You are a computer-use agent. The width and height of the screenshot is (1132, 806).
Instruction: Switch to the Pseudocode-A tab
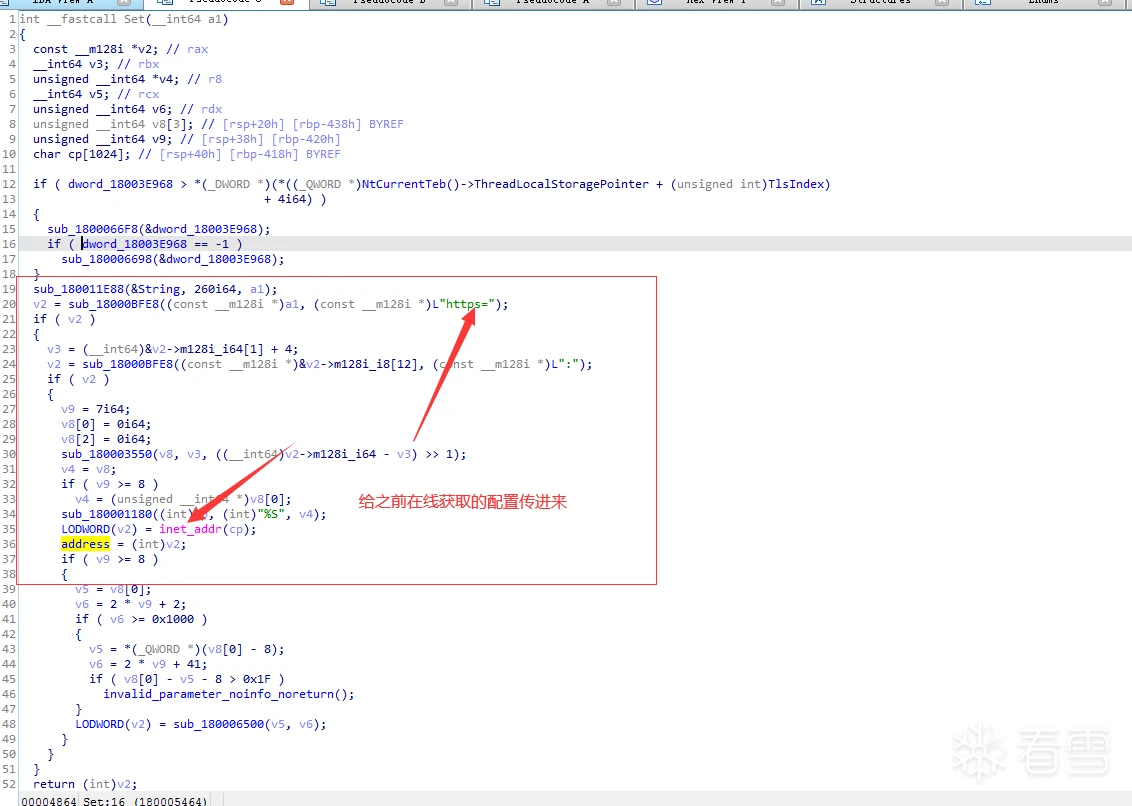[553, 2]
